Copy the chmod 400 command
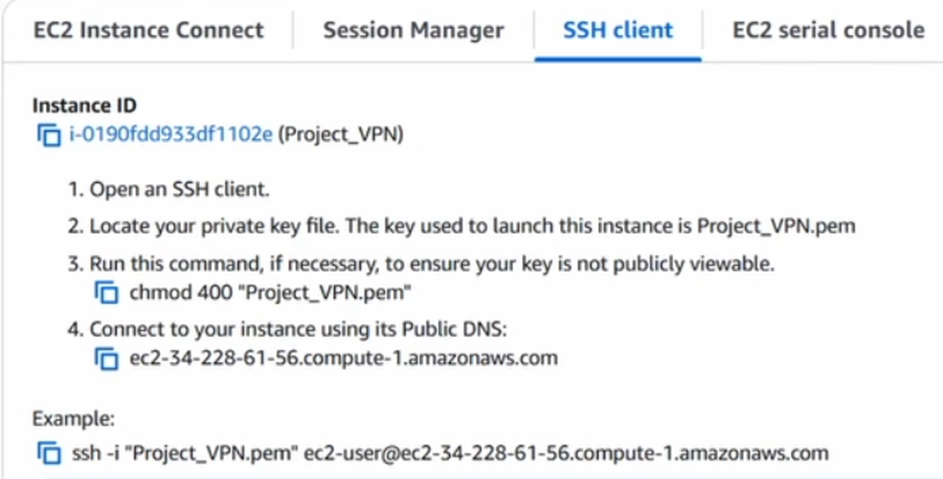The width and height of the screenshot is (943, 479). tap(106, 293)
